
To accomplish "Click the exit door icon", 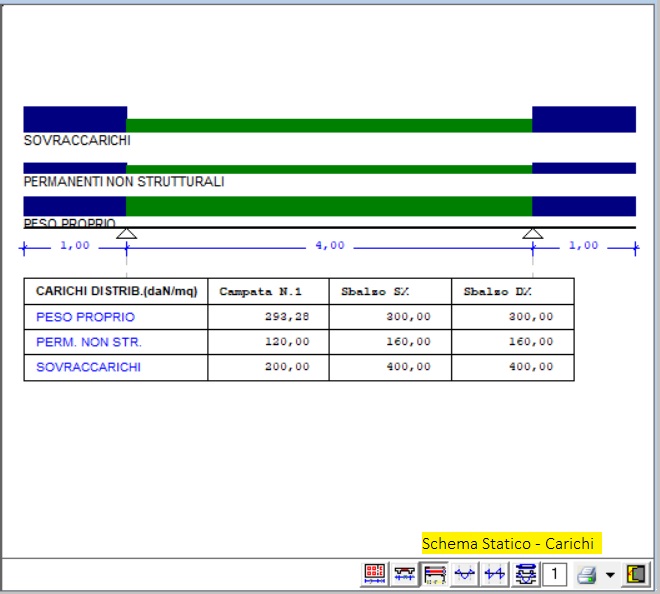I will tap(636, 574).
